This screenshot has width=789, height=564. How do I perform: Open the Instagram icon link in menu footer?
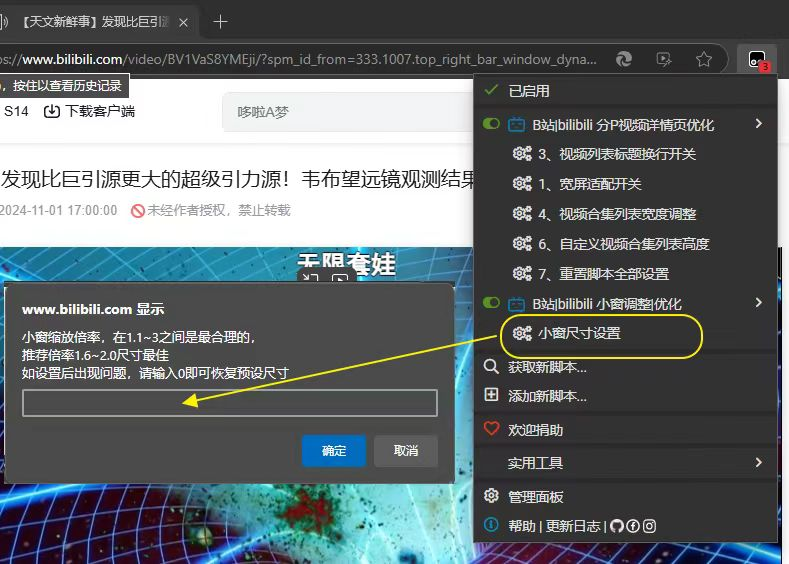point(650,526)
